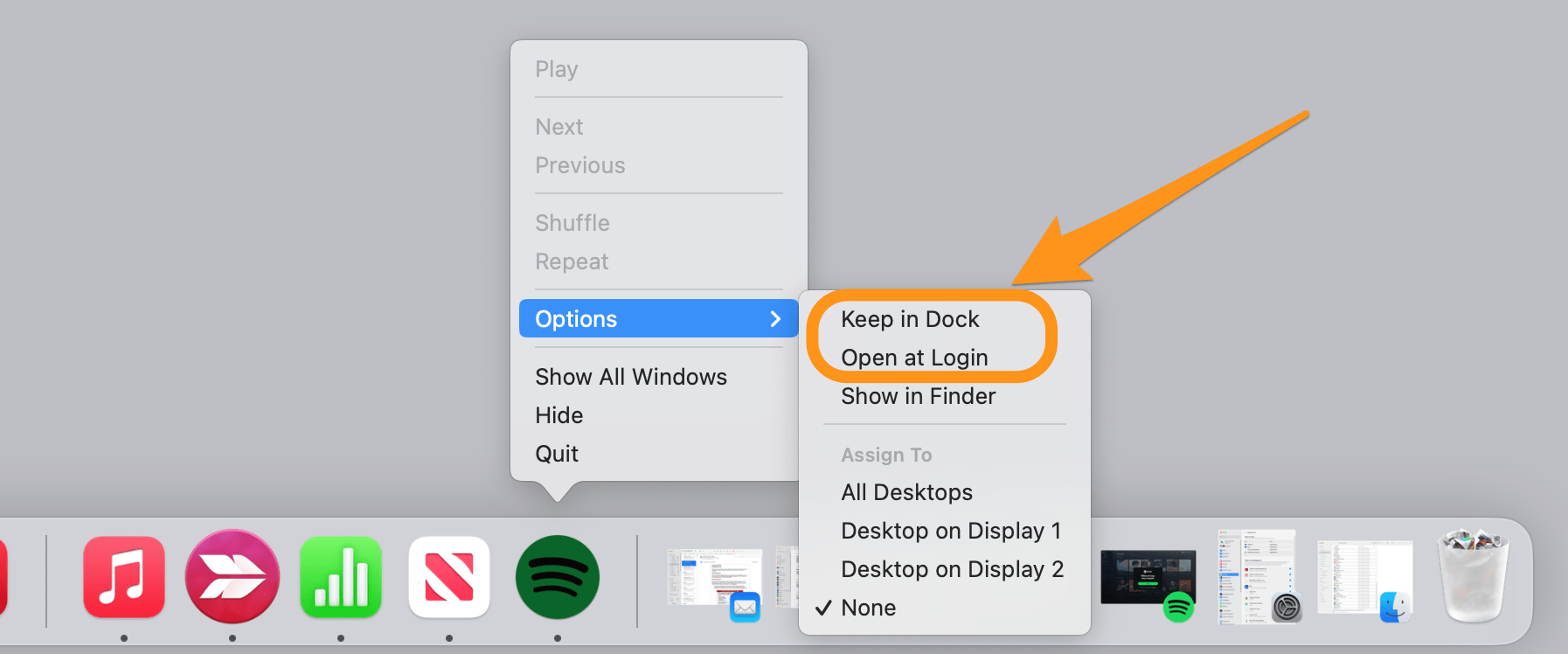
Task: Click the Spotify icon in the Dock
Action: click(558, 577)
